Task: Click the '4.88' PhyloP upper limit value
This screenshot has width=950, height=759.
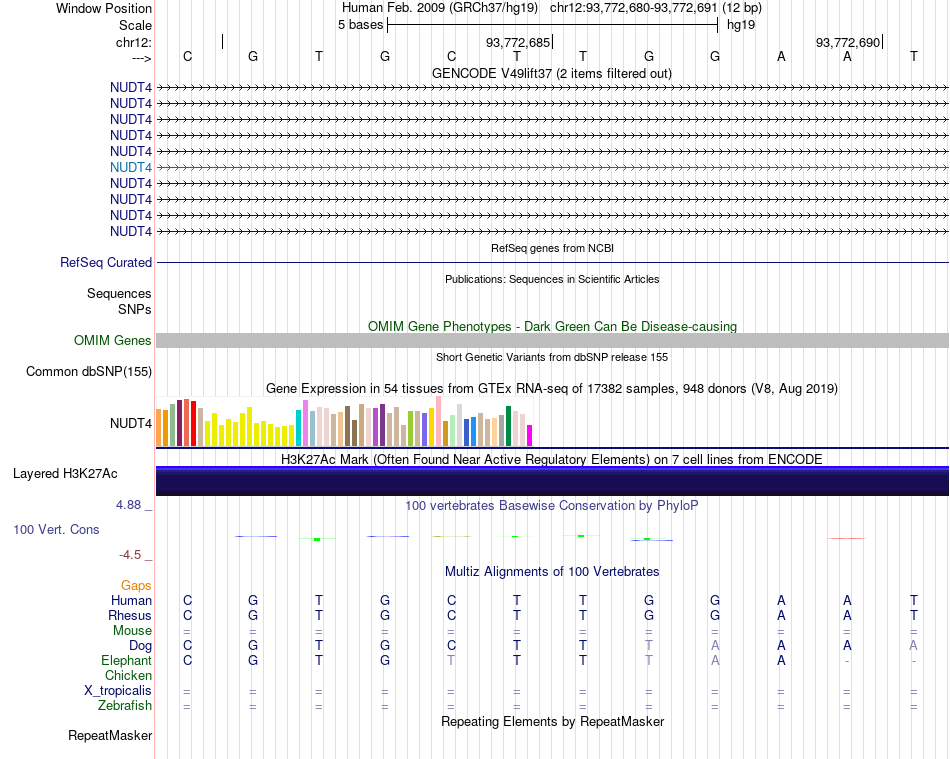Action: click(x=129, y=505)
